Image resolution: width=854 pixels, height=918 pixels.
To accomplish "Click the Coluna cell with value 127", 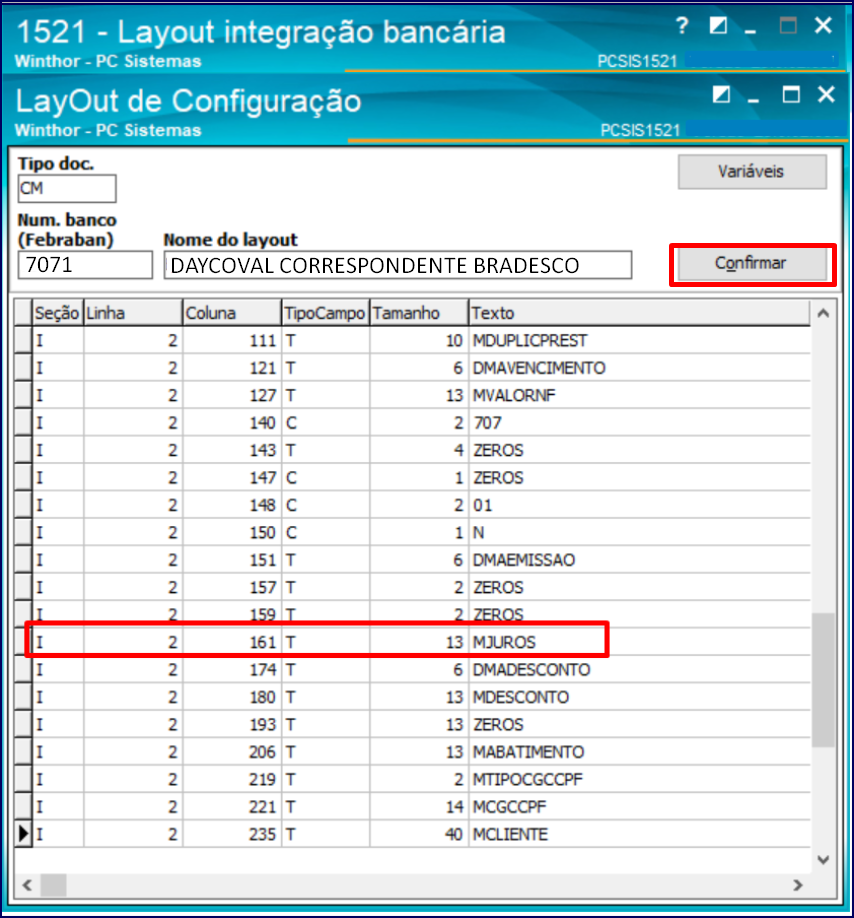I will click(232, 395).
